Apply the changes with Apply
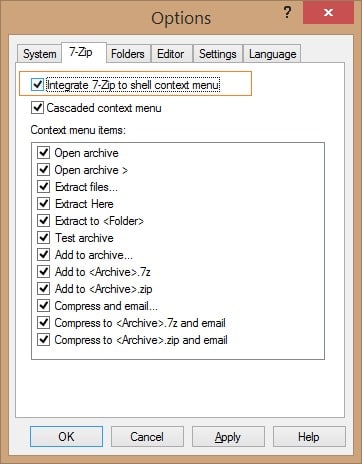The width and height of the screenshot is (362, 464). tap(228, 436)
